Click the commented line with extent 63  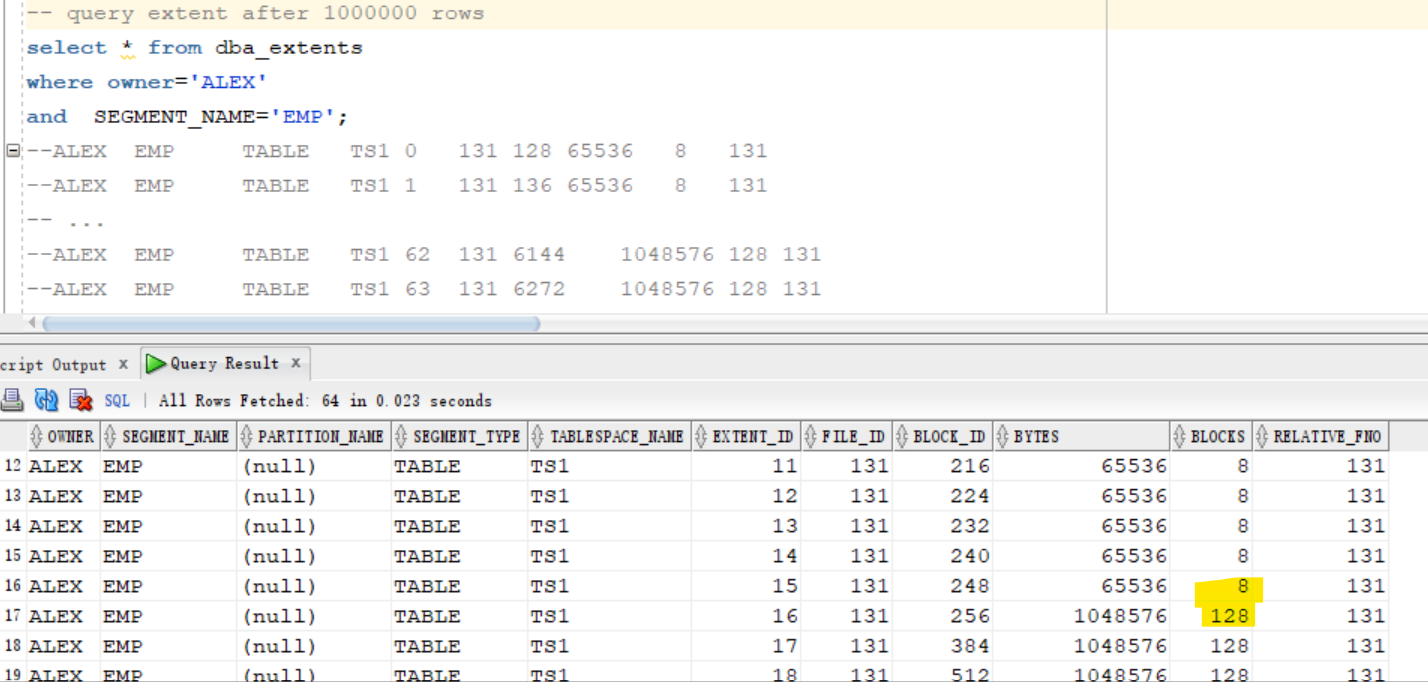[424, 289]
